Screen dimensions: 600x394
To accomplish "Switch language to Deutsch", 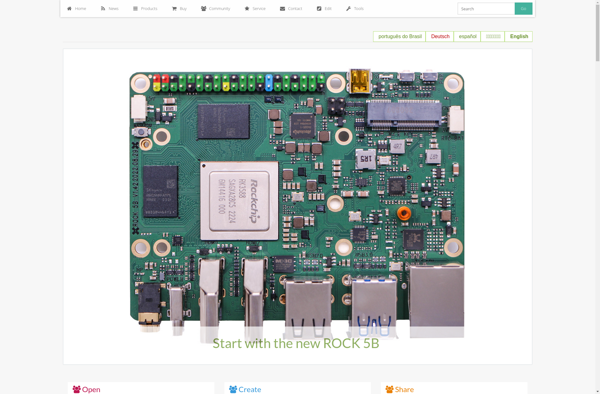I will click(440, 36).
